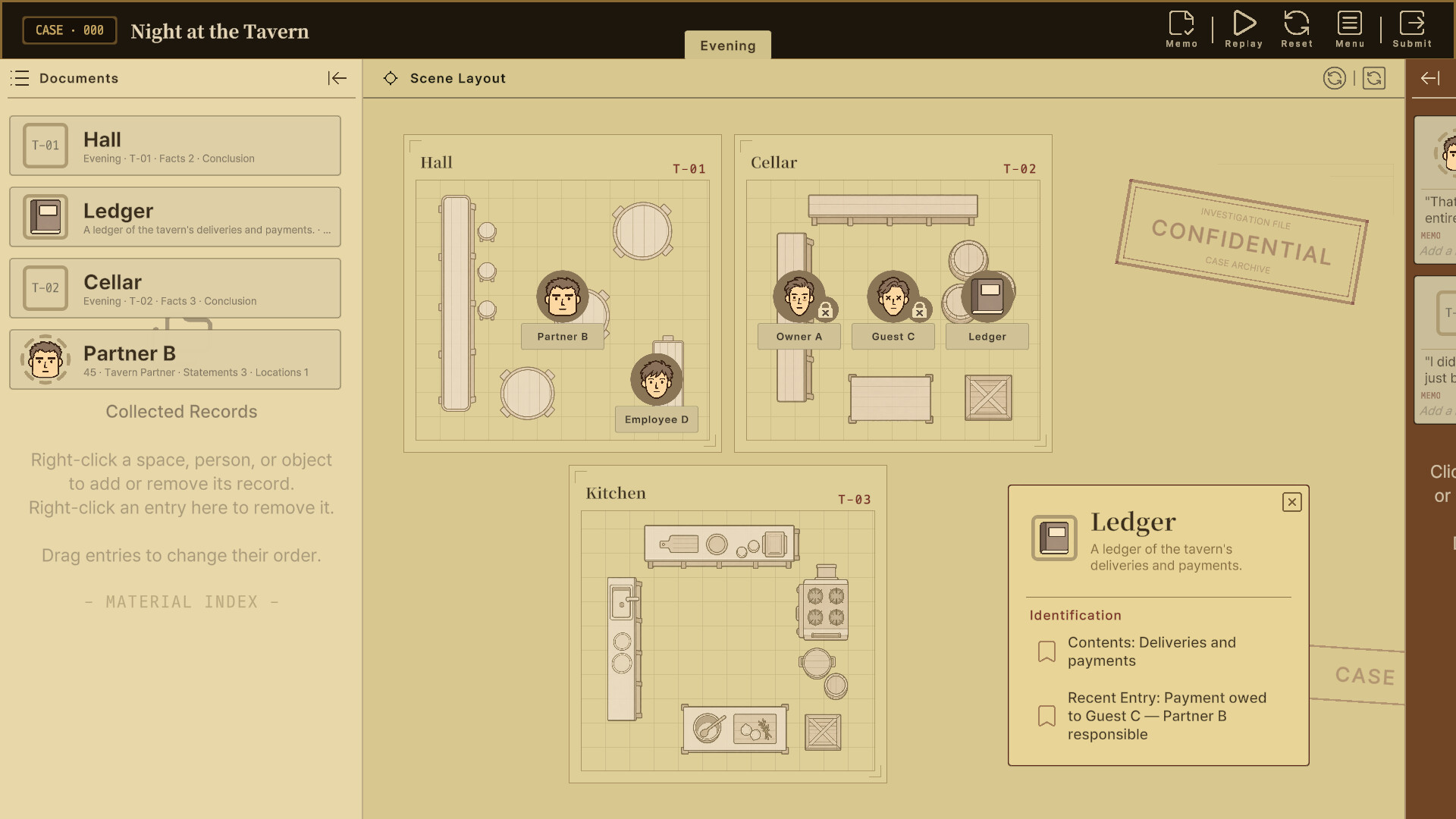This screenshot has height=819, width=1456.
Task: Click the Guest C name label
Action: (893, 337)
